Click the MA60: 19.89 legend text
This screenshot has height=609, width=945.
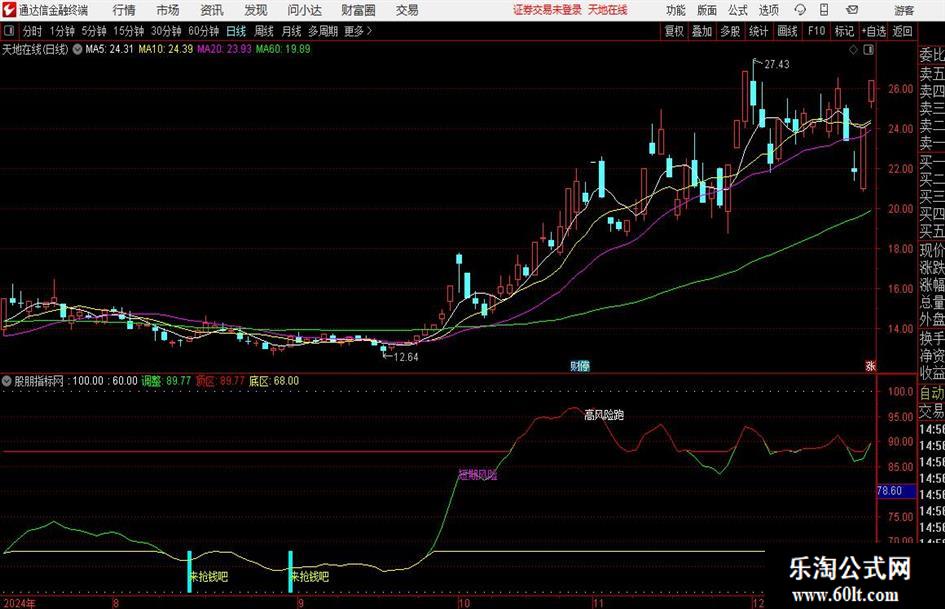pyautogui.click(x=283, y=49)
